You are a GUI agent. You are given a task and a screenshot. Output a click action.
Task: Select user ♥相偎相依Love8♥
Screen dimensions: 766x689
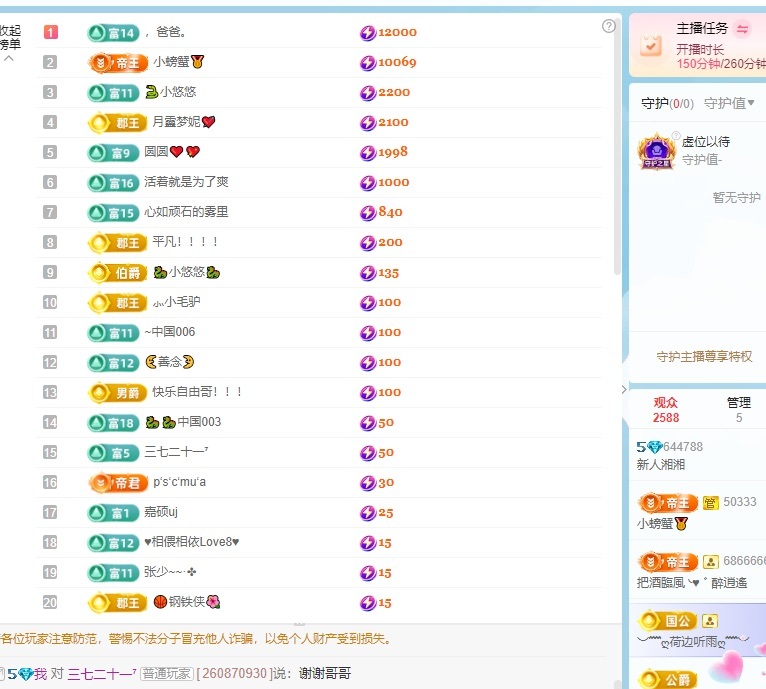point(192,541)
